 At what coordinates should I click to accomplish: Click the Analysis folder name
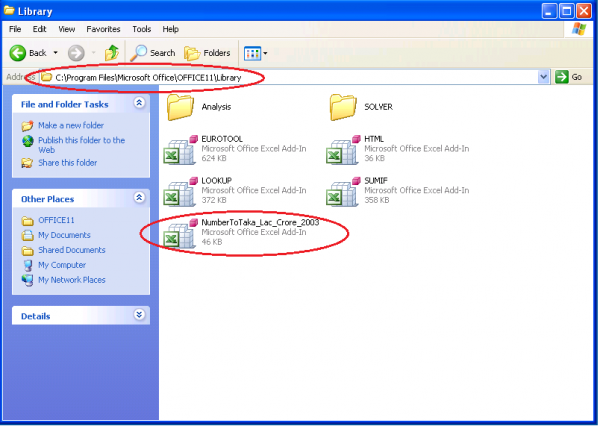click(216, 107)
